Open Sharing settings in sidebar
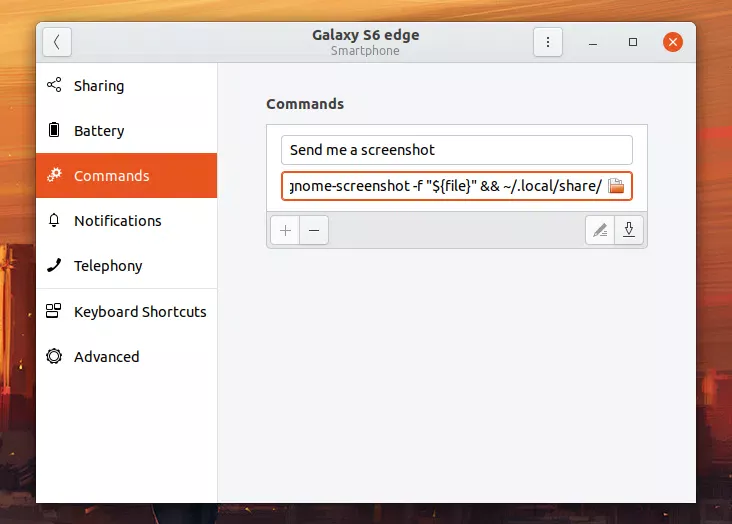The height and width of the screenshot is (524, 732). pos(127,85)
